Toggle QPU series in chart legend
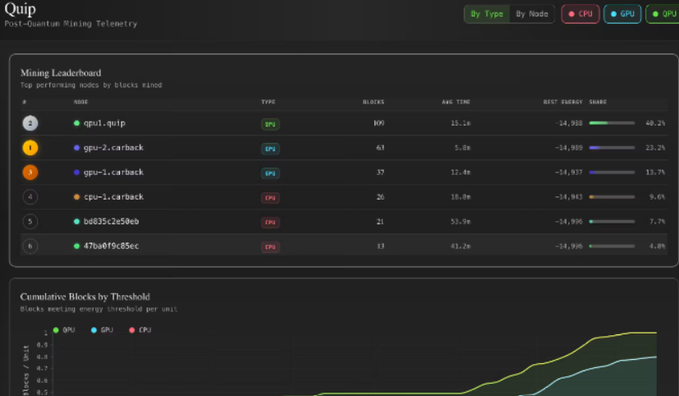Viewport: 679px width, 396px height. pos(64,330)
